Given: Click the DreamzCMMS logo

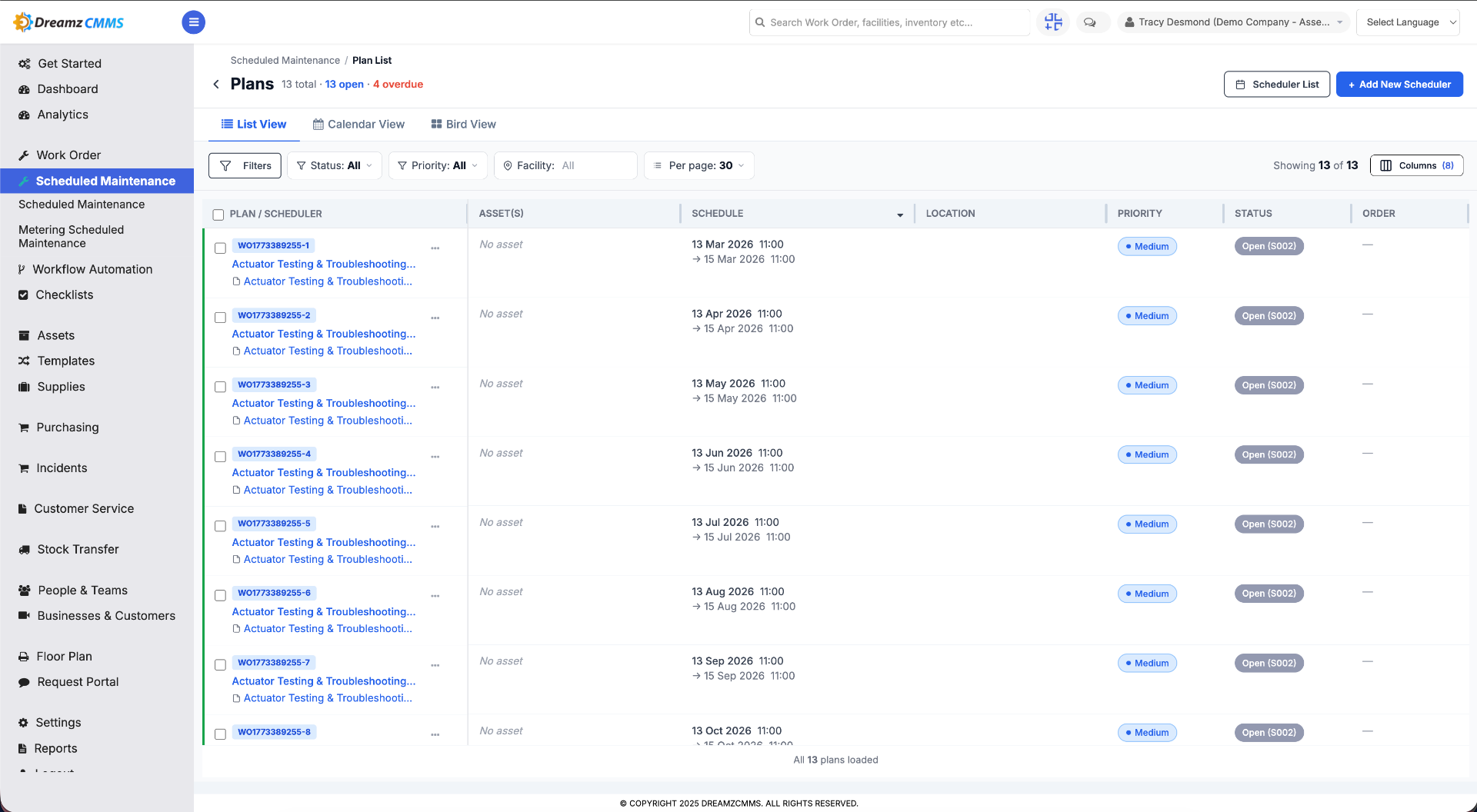Looking at the screenshot, I should [68, 22].
